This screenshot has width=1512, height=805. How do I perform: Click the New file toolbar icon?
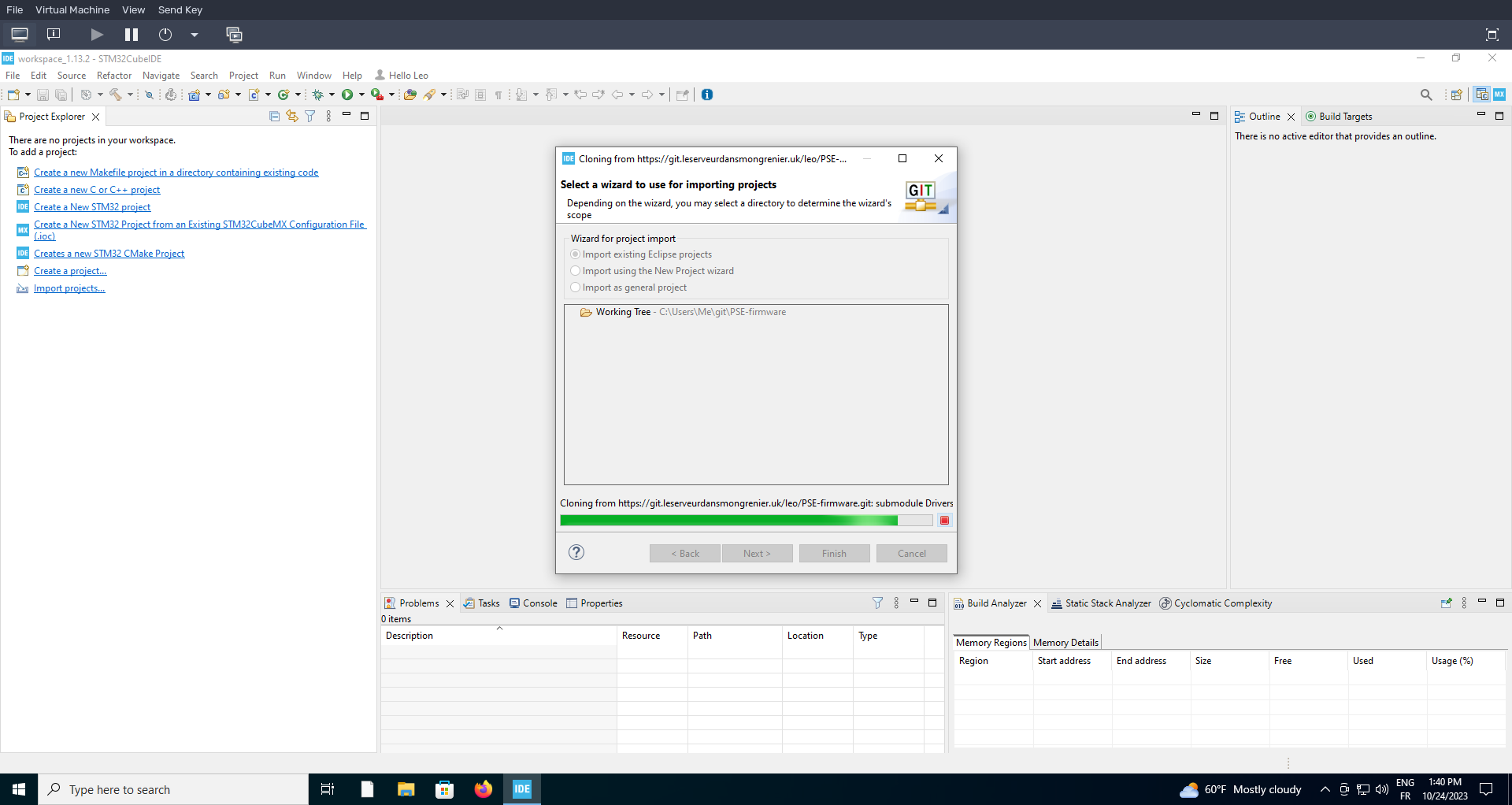coord(13,95)
